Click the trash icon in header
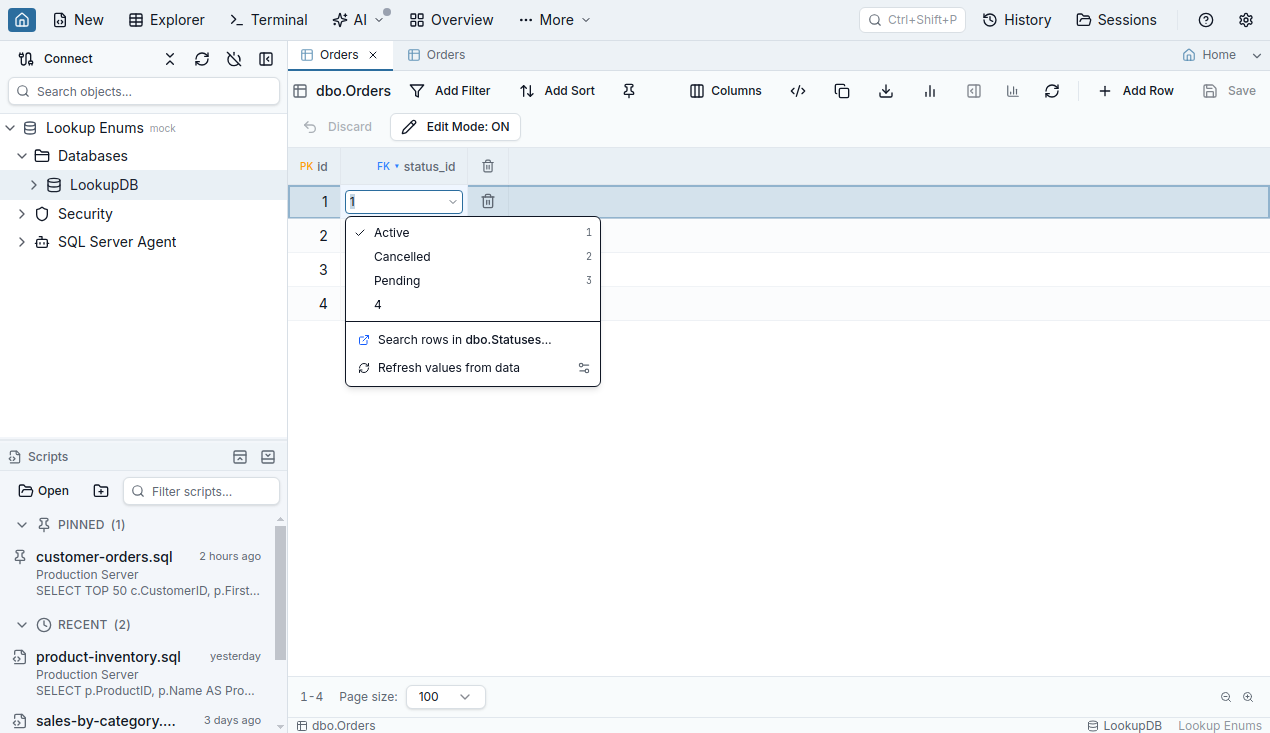The height and width of the screenshot is (733, 1270). click(488, 166)
